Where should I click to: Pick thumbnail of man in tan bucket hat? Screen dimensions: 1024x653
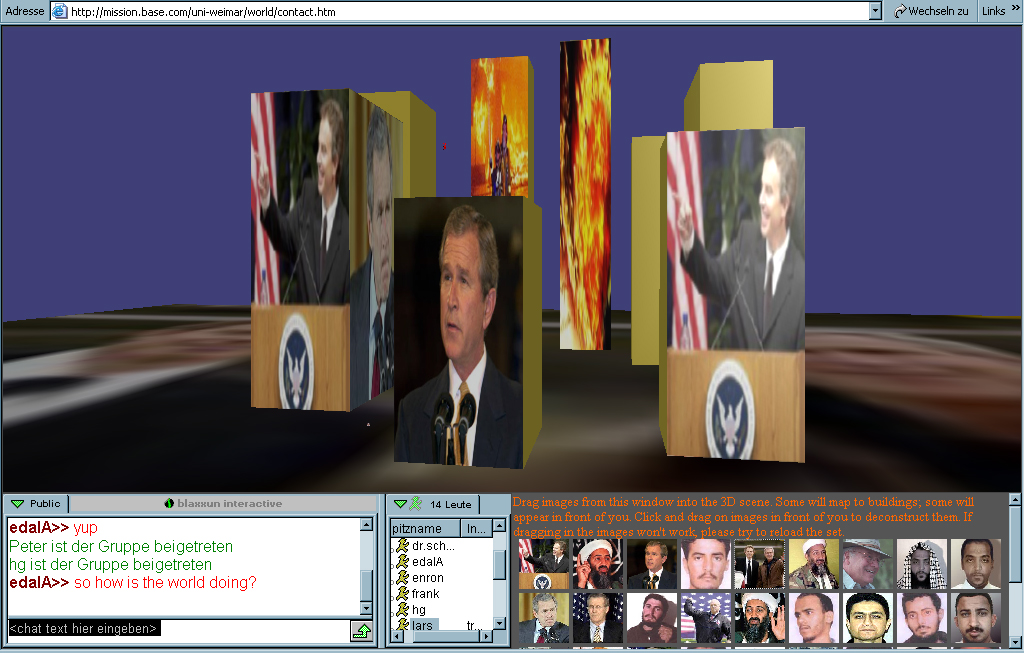[x=866, y=564]
